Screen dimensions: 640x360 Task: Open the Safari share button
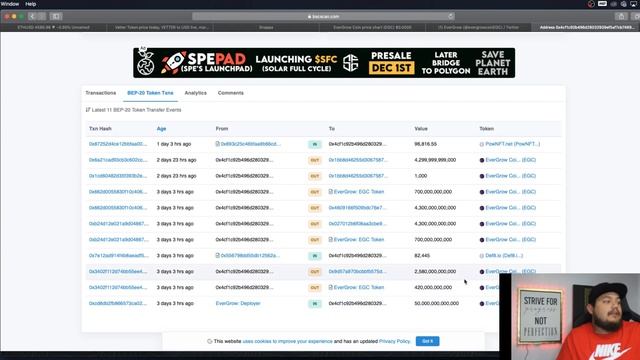pos(621,16)
